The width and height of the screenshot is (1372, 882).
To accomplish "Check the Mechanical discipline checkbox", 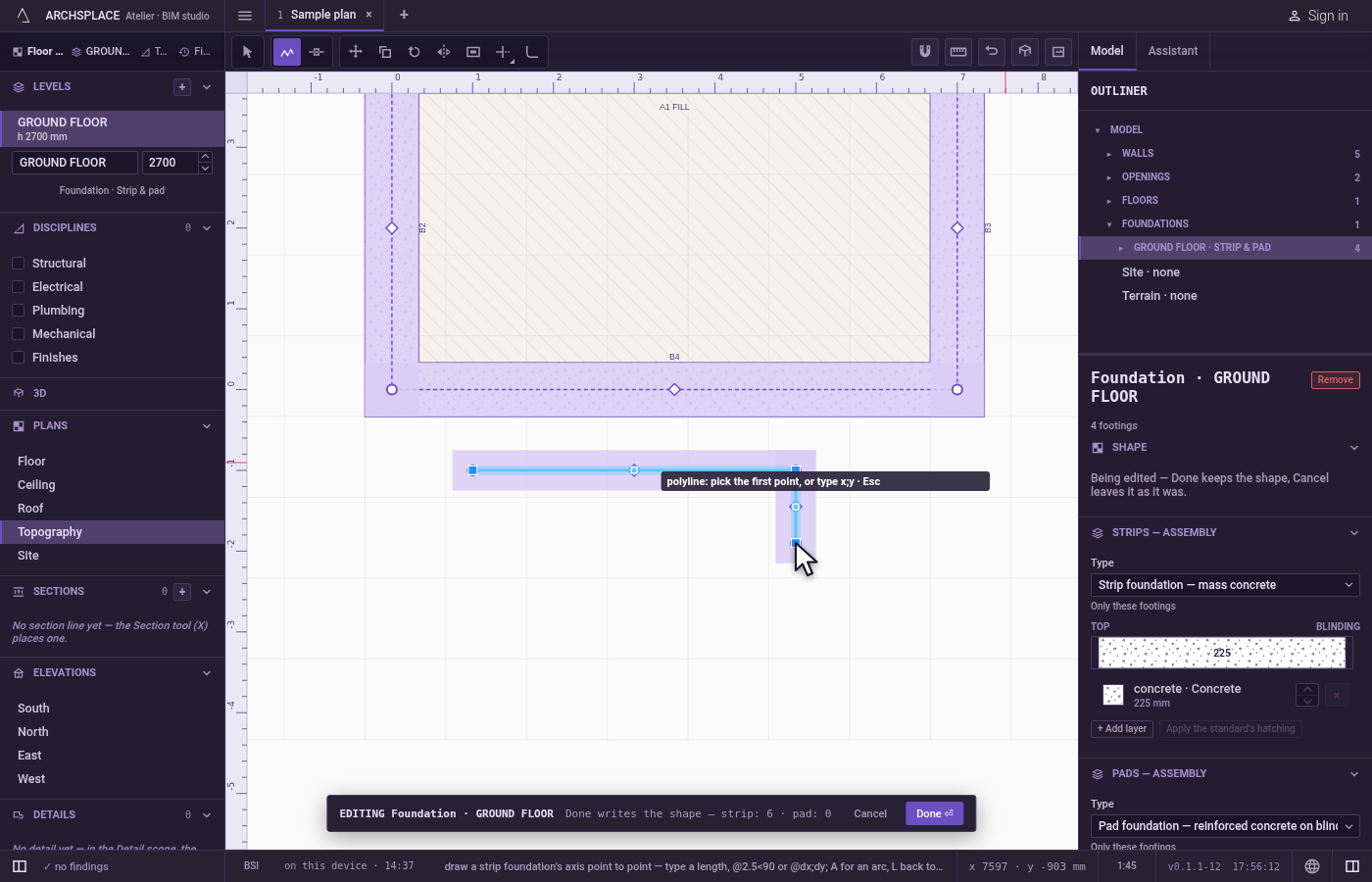I will (18, 334).
